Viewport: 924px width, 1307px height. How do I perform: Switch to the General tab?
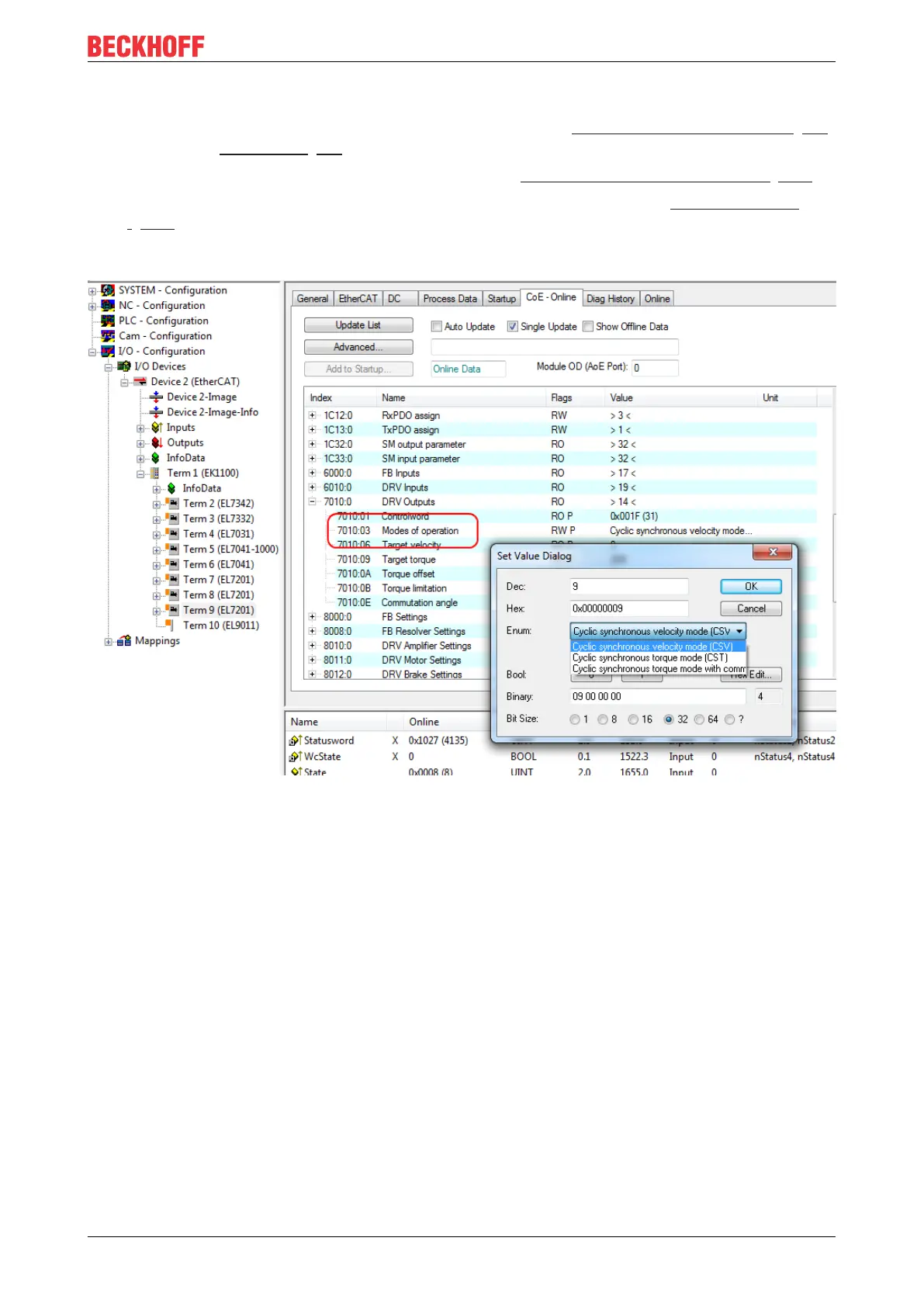[x=313, y=299]
